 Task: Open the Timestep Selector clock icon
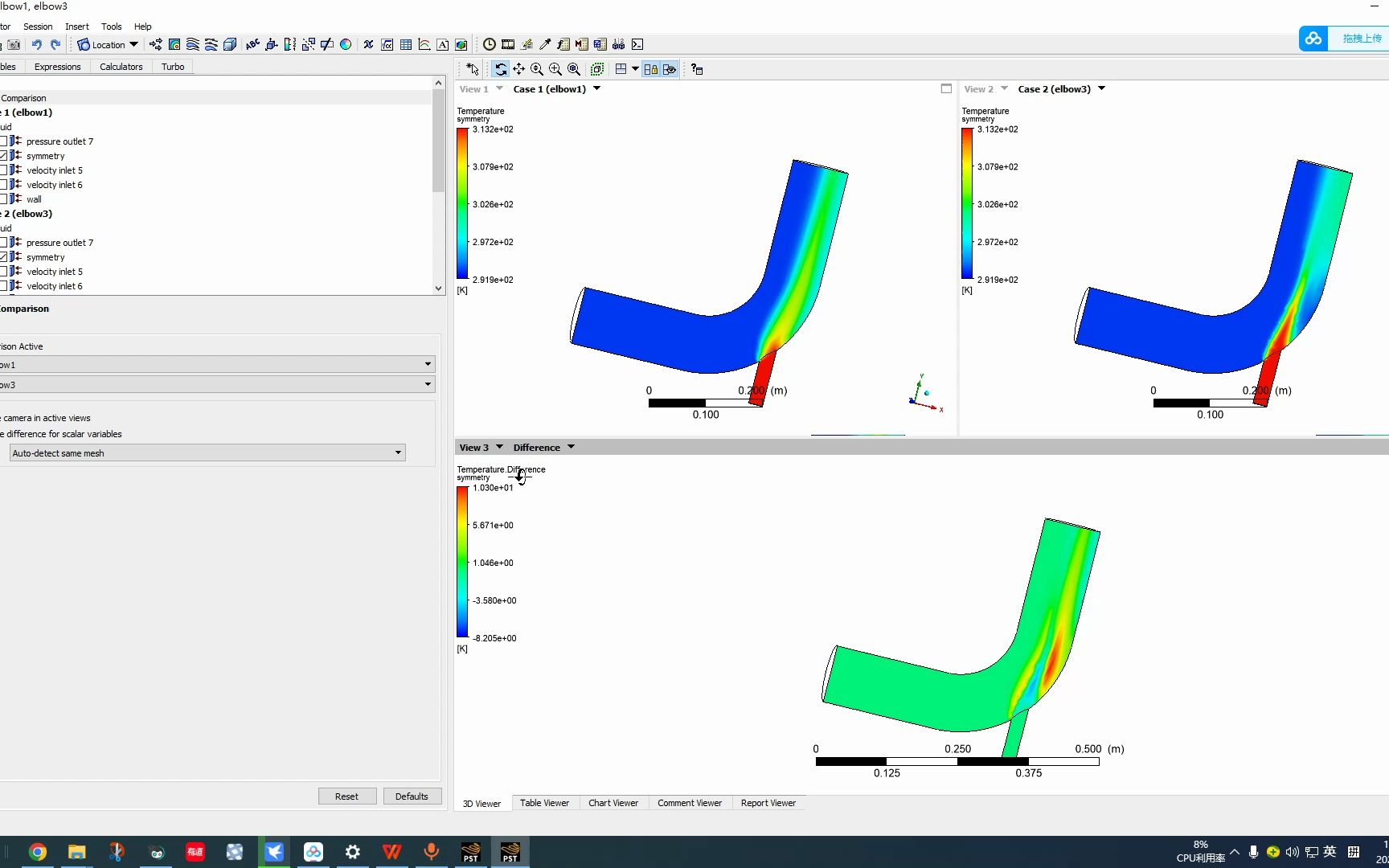489,44
